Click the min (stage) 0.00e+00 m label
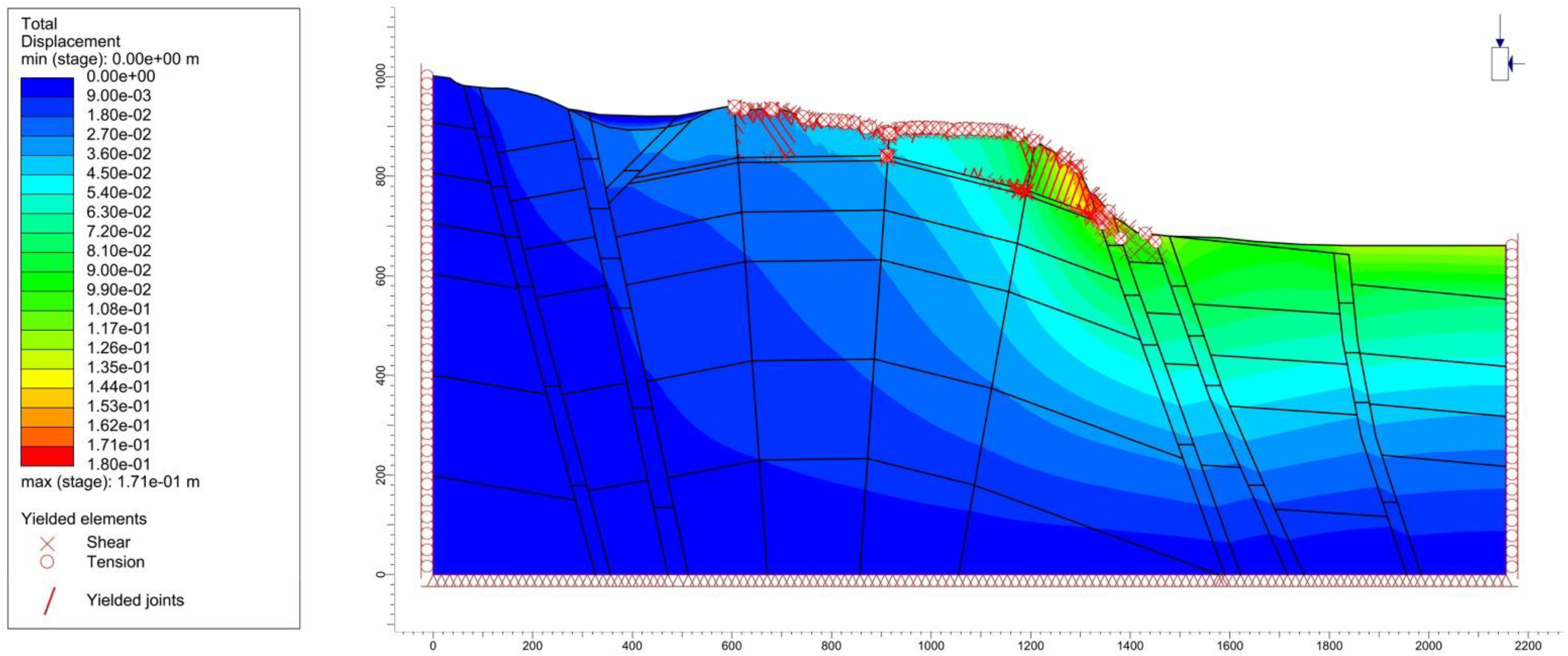 click(110, 59)
